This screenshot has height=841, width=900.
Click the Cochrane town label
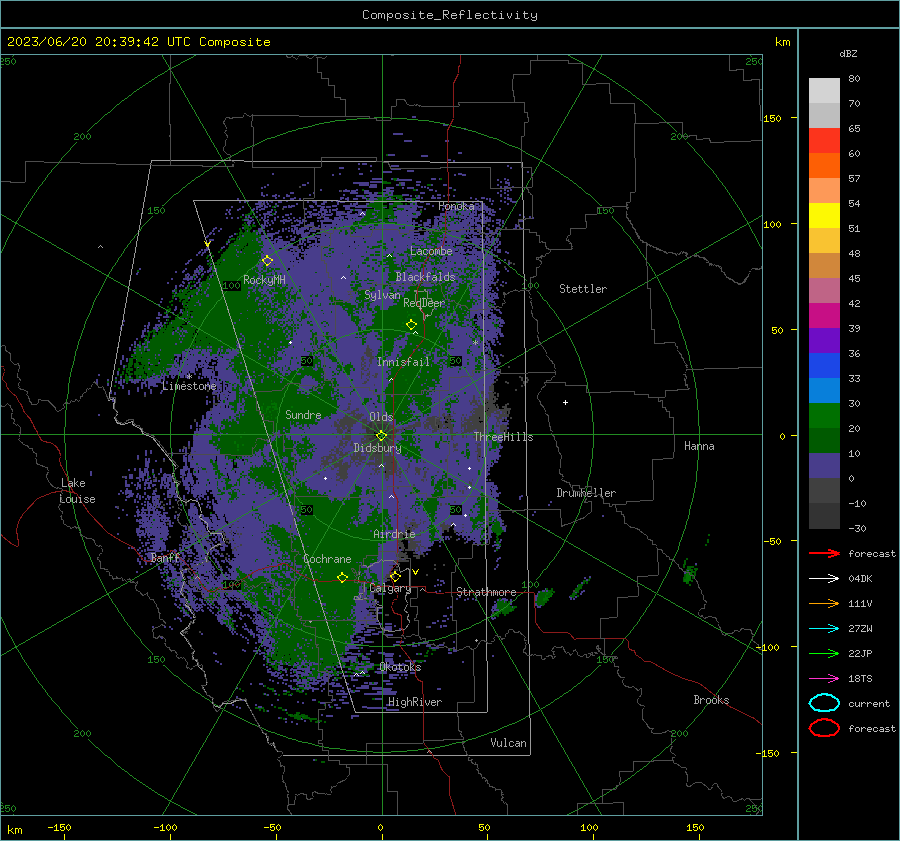coord(327,559)
